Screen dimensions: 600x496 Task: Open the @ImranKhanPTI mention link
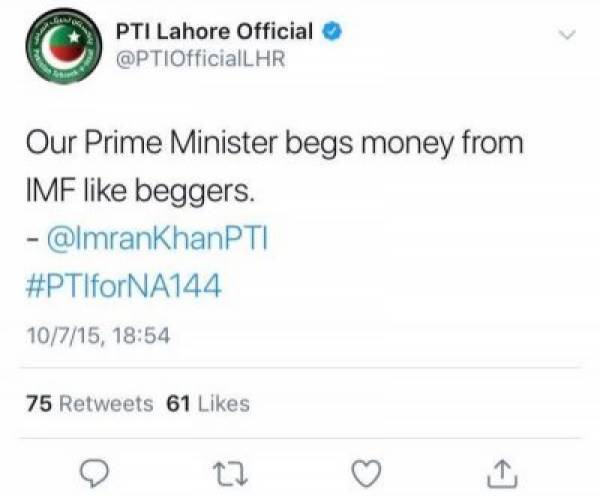[x=158, y=238]
